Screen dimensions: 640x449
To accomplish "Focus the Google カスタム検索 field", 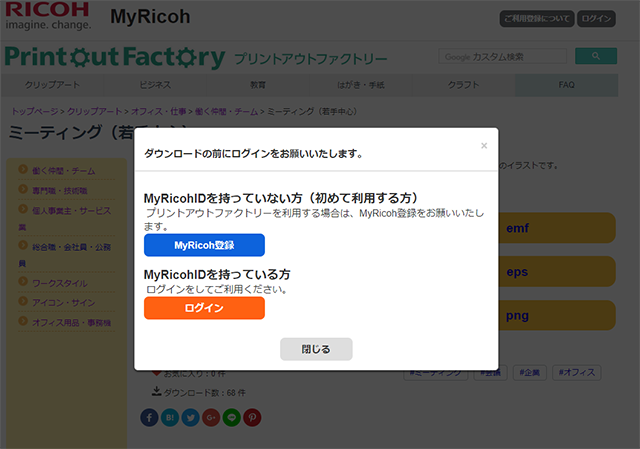I will pos(502,56).
